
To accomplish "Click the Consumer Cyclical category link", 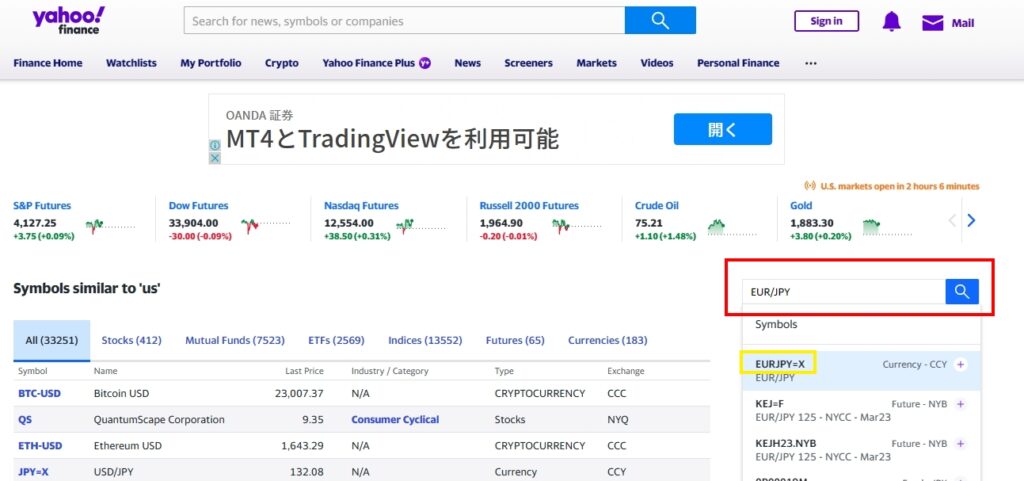I will 395,420.
